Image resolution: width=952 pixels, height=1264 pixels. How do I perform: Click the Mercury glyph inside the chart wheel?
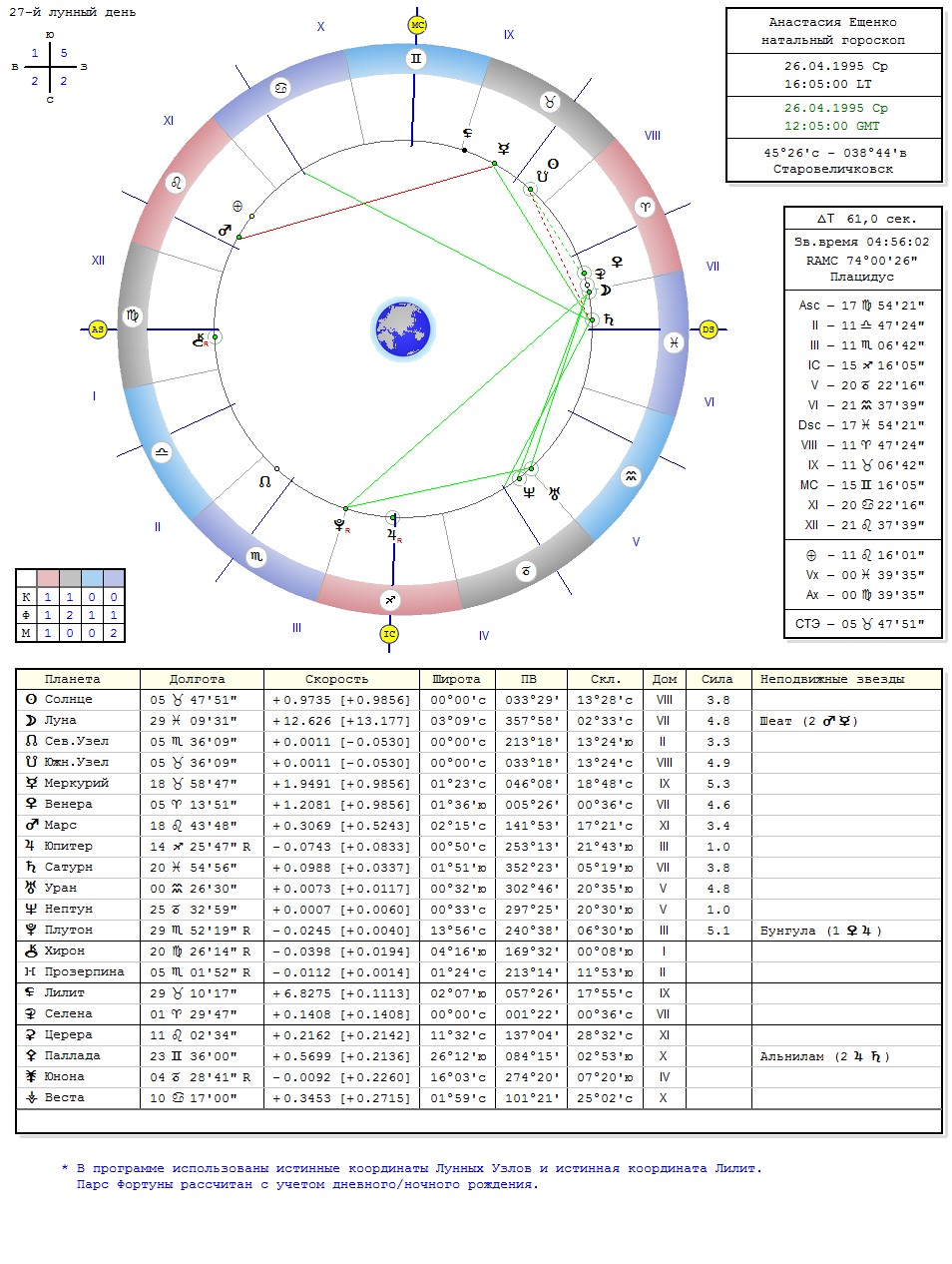(504, 148)
